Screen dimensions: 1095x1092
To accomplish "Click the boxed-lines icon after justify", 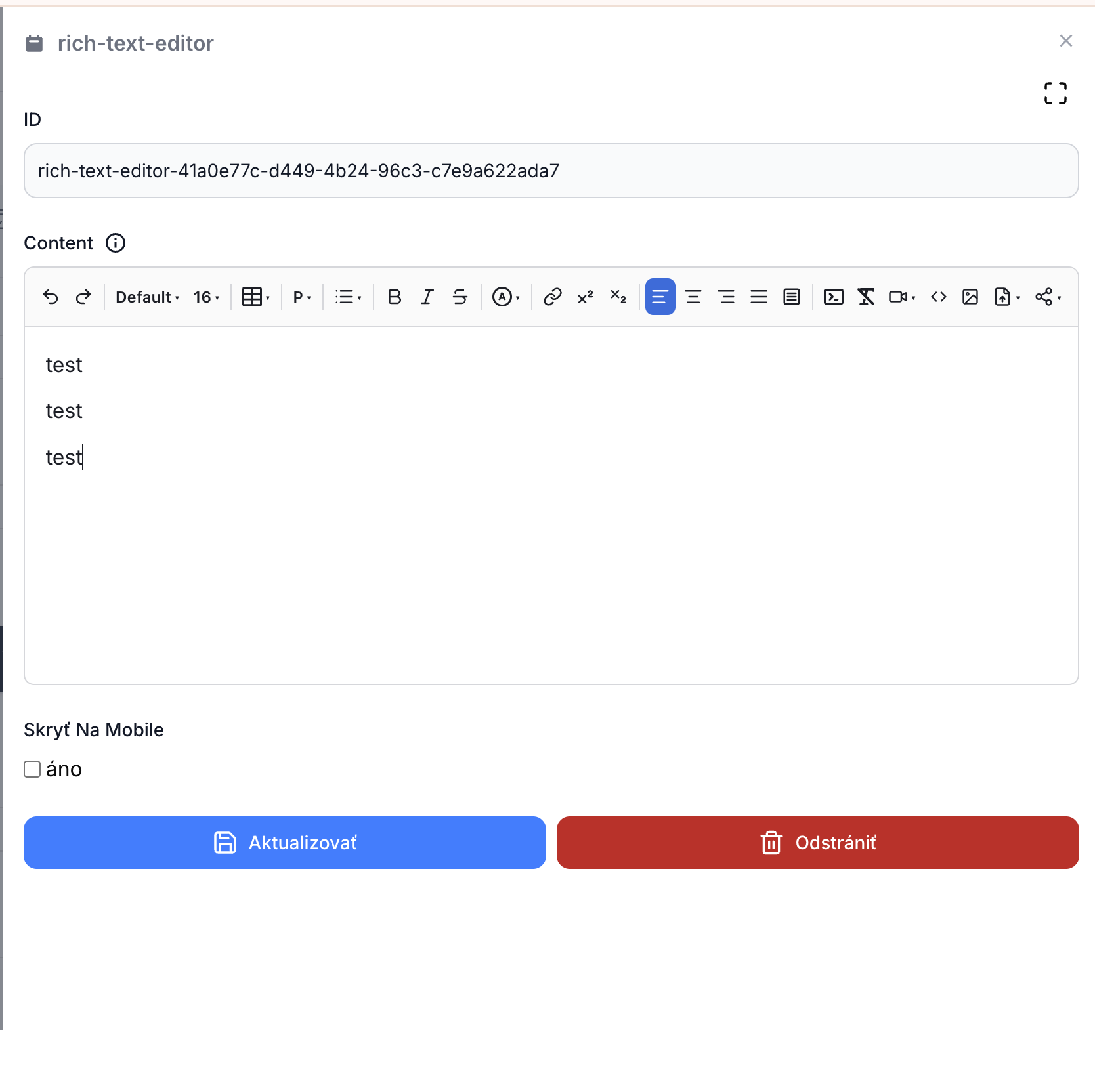I will coord(792,297).
